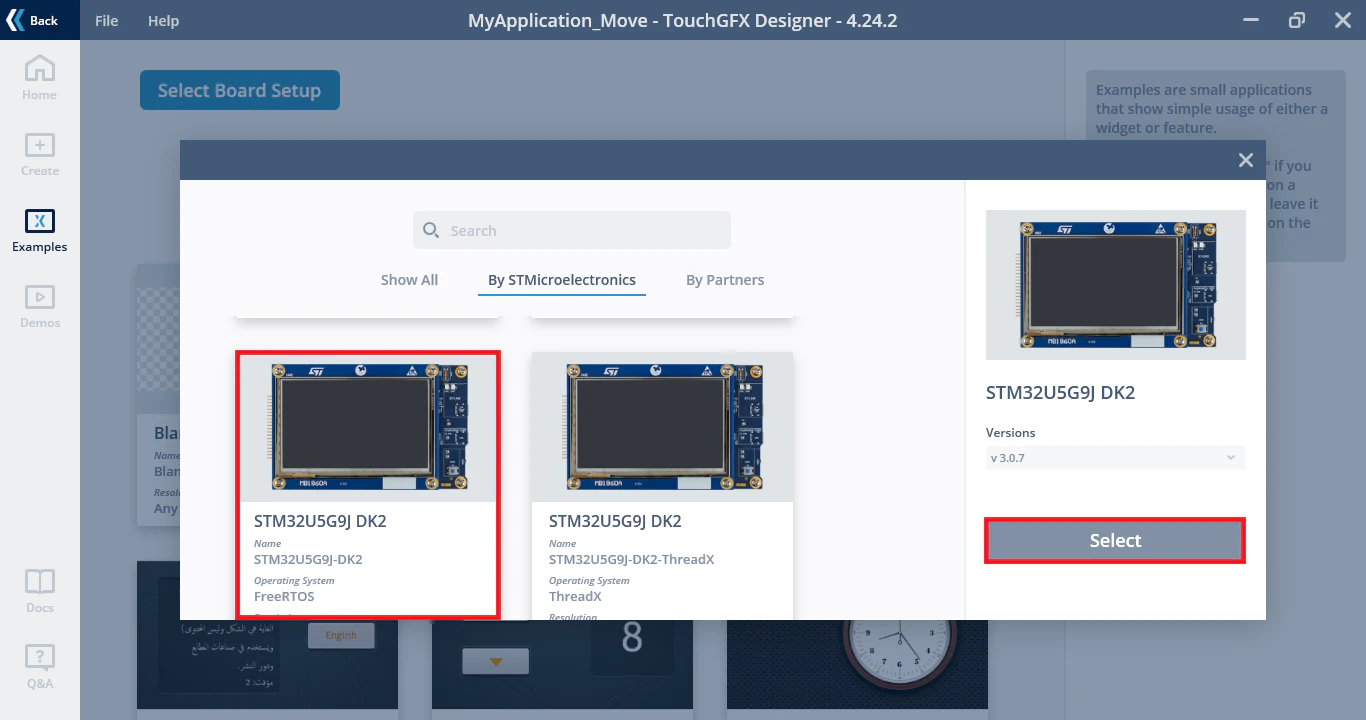Restore down the TouchGFX Designer window
Image resolution: width=1366 pixels, height=720 pixels.
tap(1297, 20)
